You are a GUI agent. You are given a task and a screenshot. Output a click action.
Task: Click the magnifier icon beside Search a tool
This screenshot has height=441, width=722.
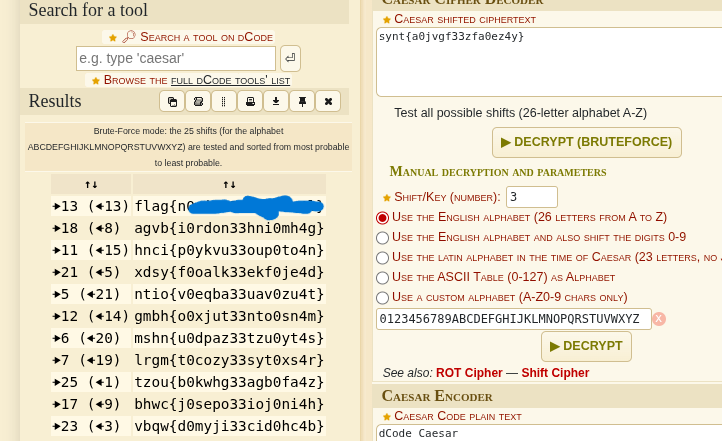pyautogui.click(x=129, y=36)
